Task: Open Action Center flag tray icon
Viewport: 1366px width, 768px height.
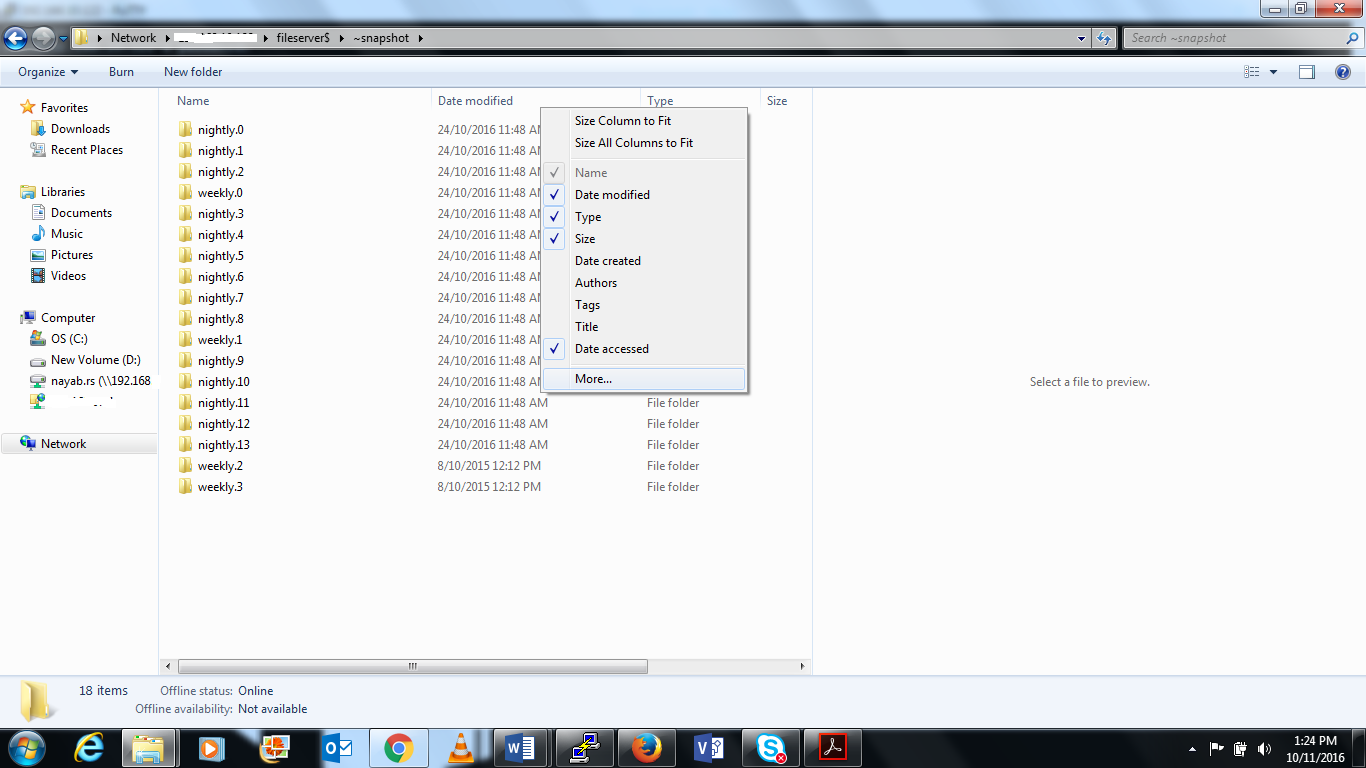Action: coord(1217,748)
